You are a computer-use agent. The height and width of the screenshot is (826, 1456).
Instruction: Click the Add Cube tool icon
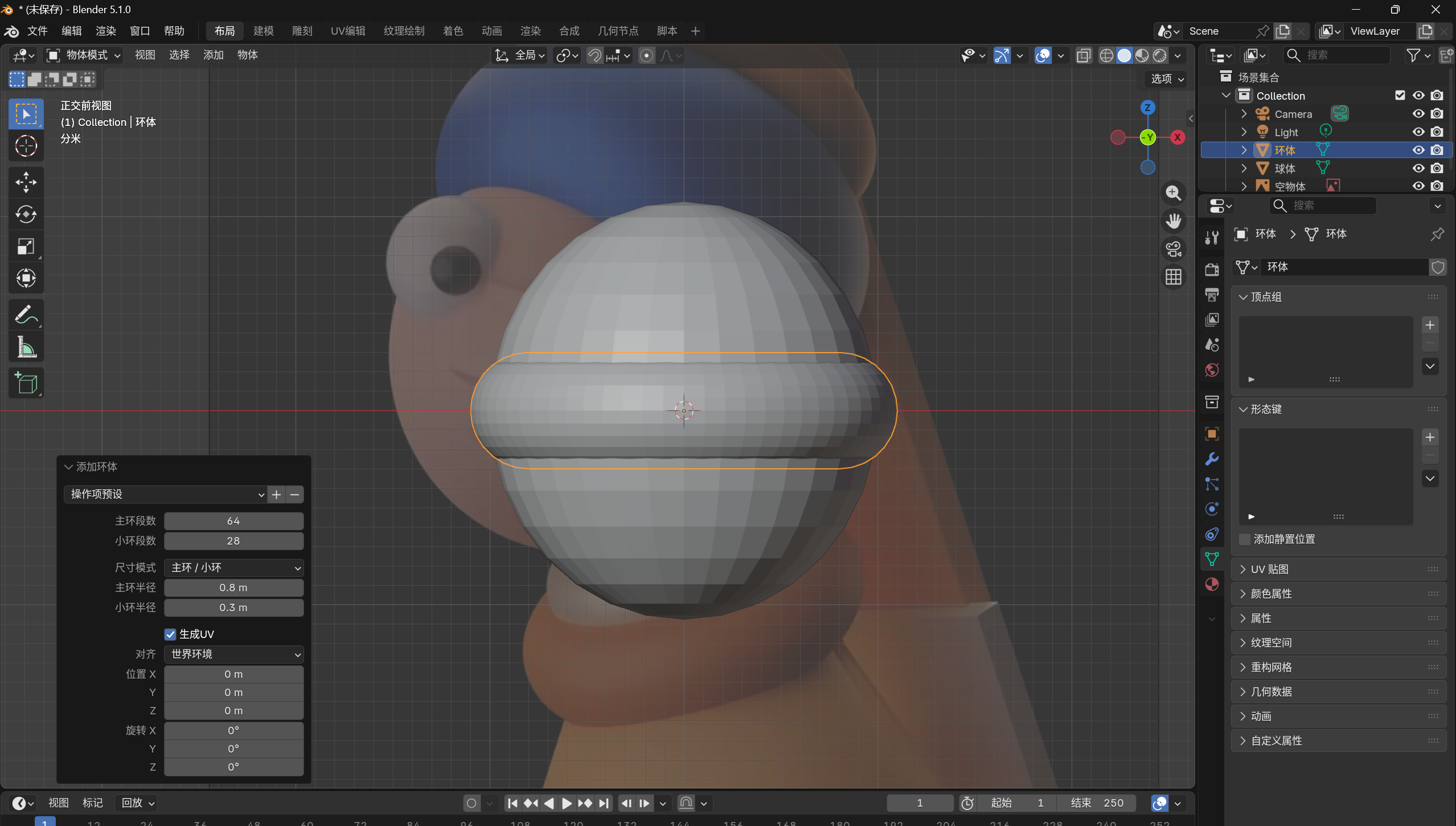tap(26, 383)
